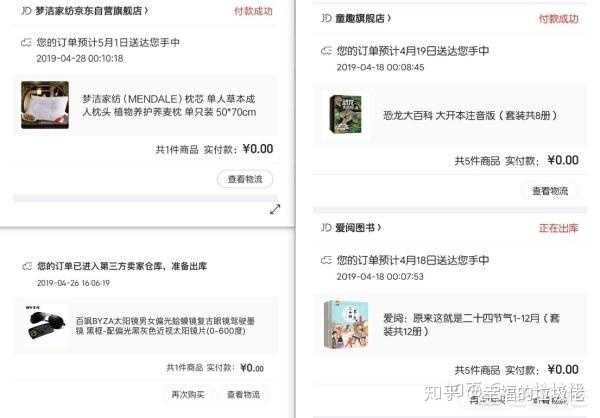Click the timestamp 2019-04-18 00:08:45

click(380, 67)
